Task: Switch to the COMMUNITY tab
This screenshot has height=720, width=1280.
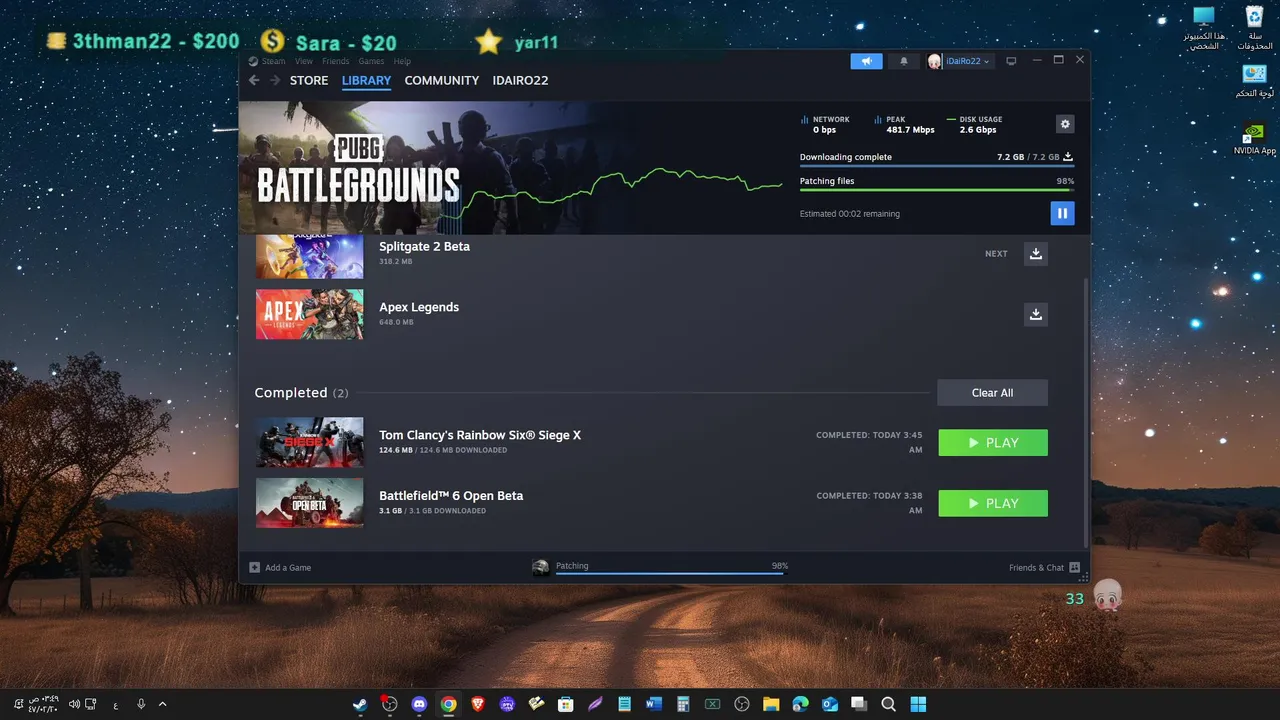Action: 442,80
